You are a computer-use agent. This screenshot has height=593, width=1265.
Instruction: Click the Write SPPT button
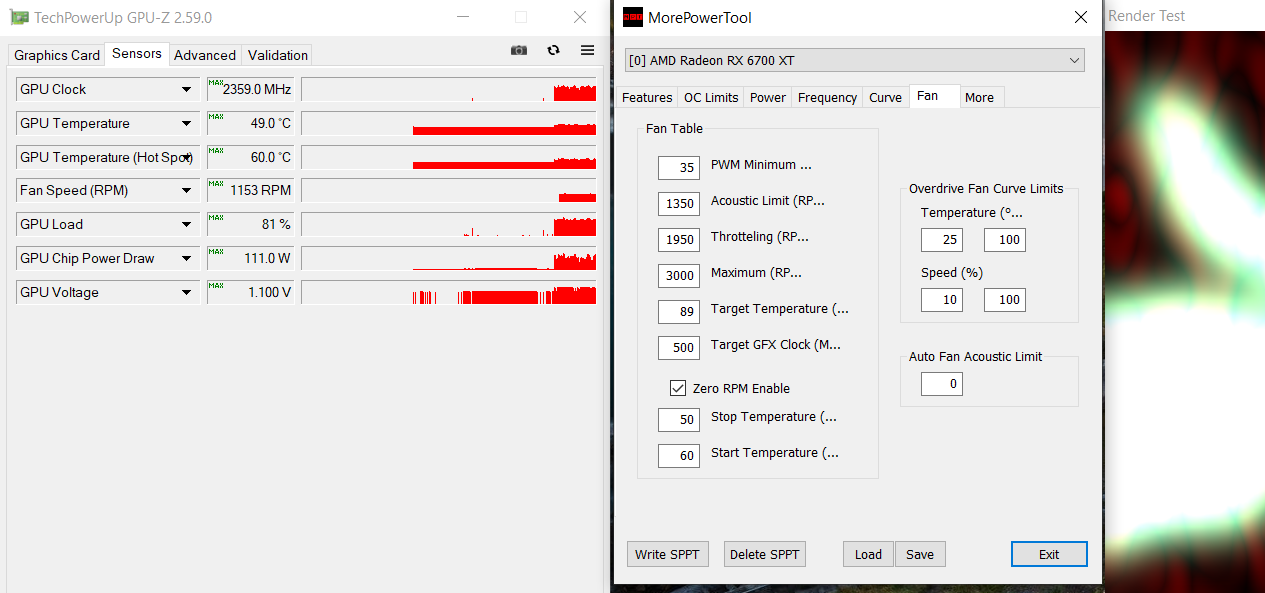668,554
